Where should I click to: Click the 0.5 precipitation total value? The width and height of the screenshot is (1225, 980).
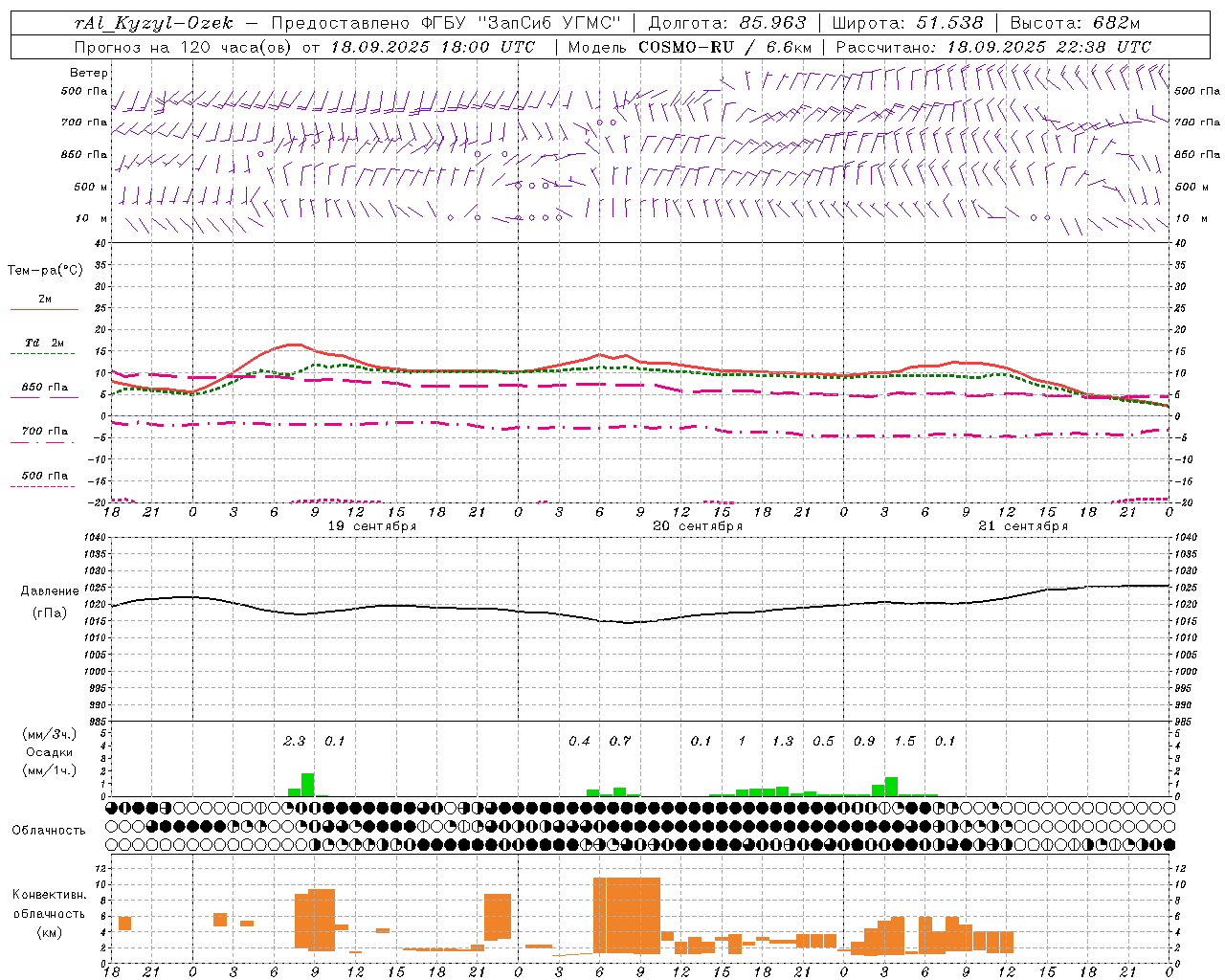tap(823, 742)
